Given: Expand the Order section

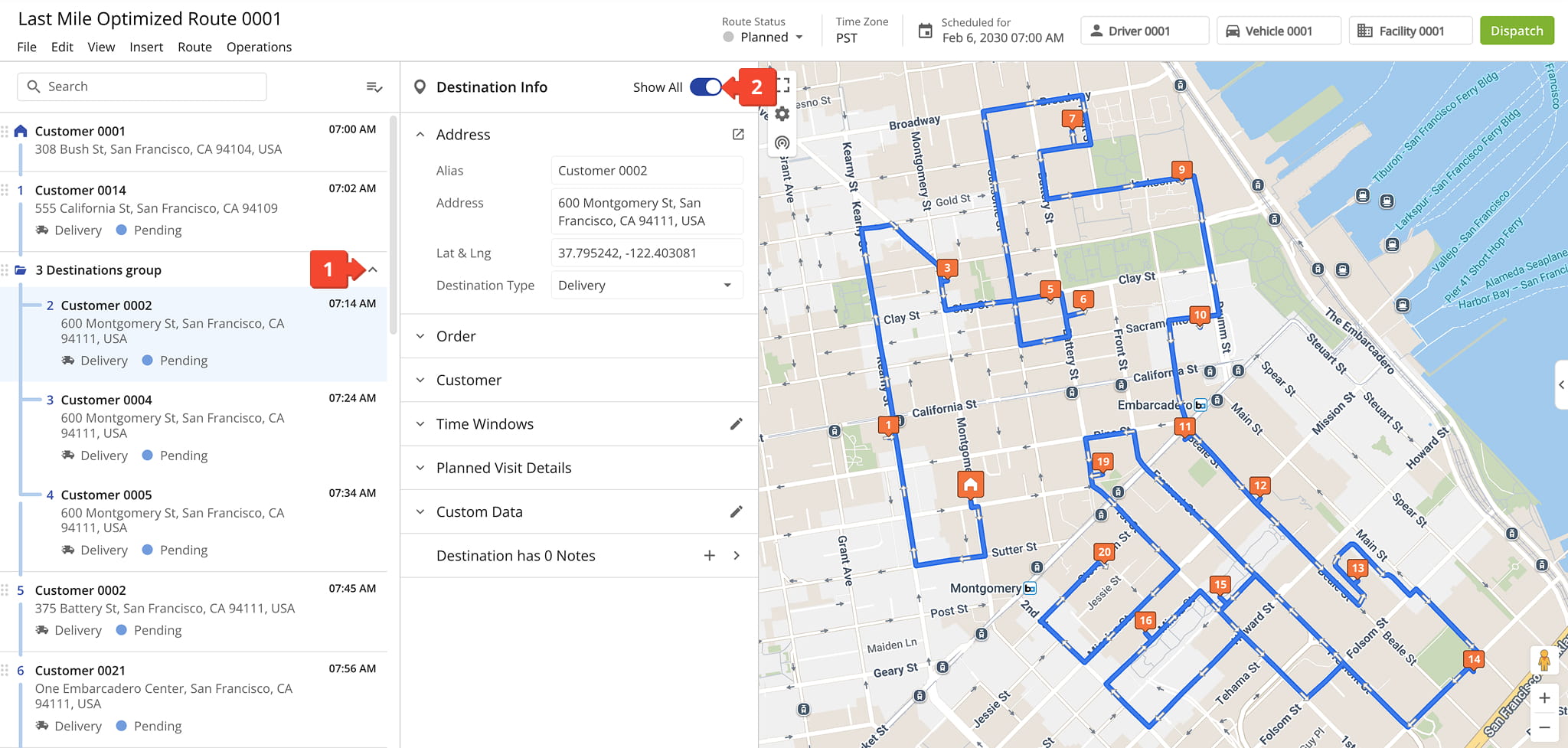Looking at the screenshot, I should coord(456,336).
